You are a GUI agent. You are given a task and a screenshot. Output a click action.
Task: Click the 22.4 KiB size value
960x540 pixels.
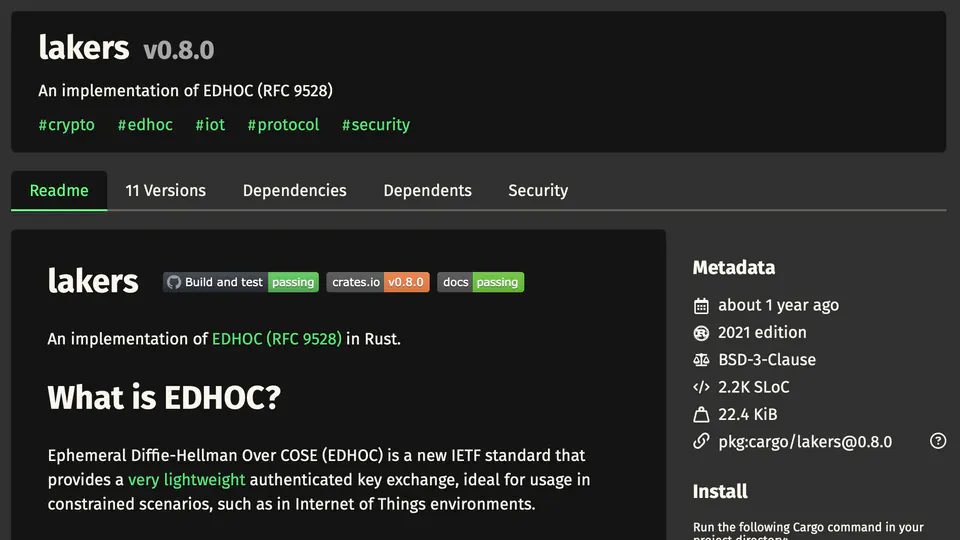click(748, 414)
